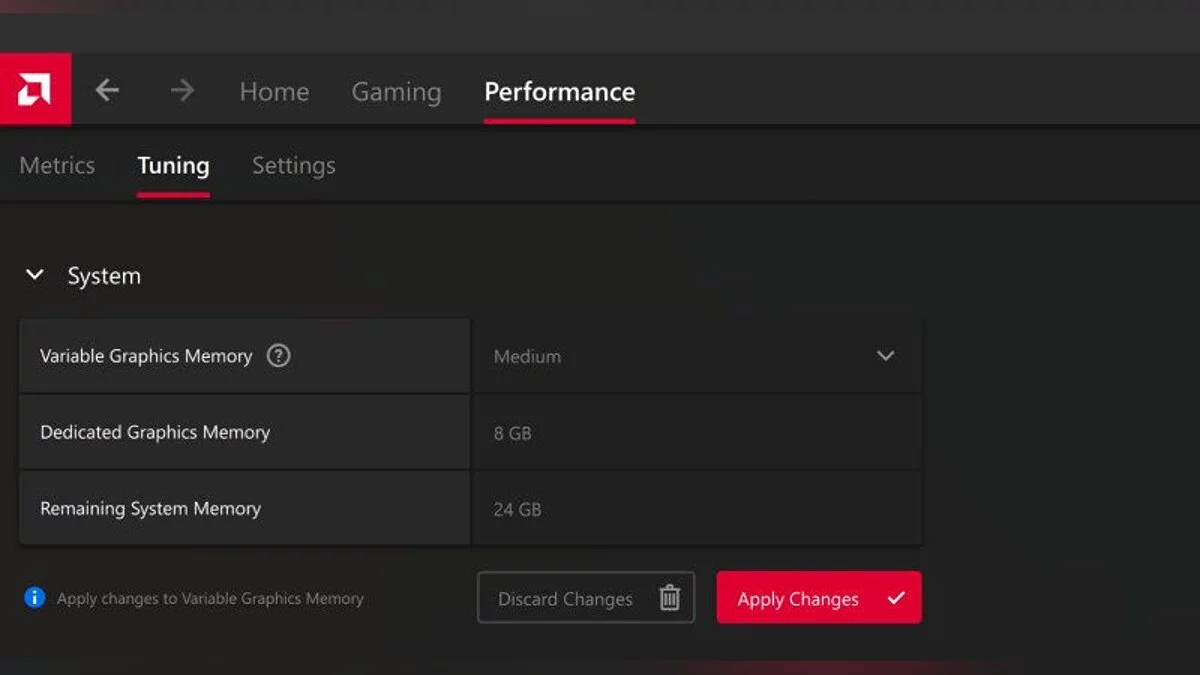Click the blue info icon
Viewport: 1200px width, 675px height.
[x=35, y=598]
